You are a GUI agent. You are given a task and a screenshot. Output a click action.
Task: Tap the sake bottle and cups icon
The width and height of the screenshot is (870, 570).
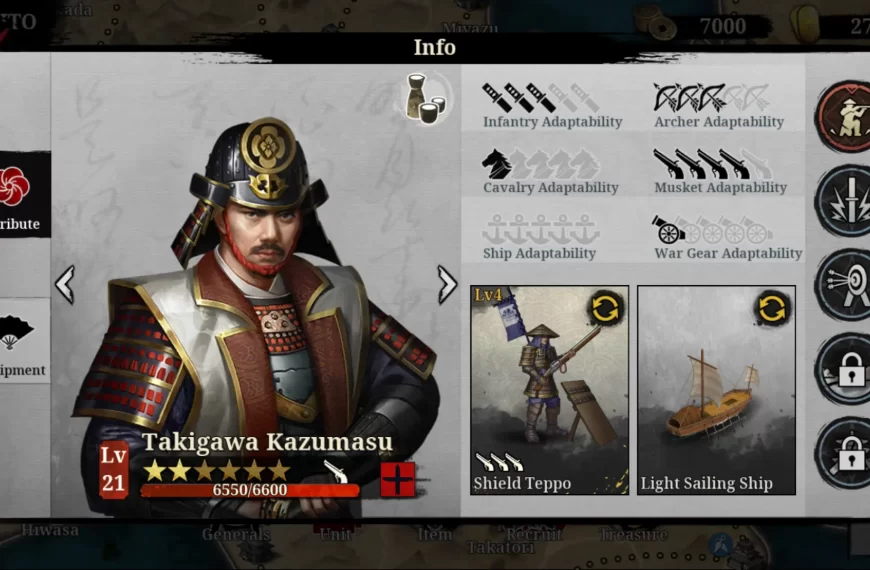point(425,97)
